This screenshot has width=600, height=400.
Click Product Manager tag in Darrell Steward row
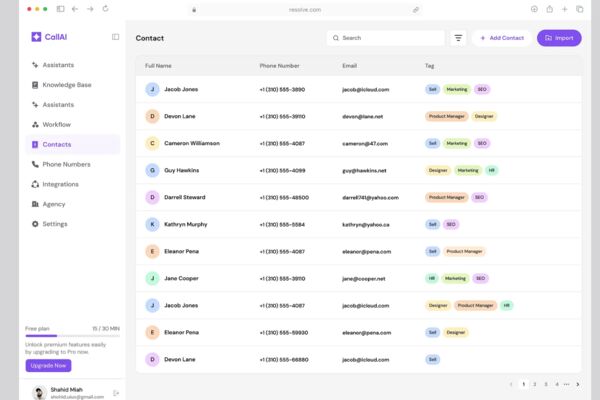point(447,197)
